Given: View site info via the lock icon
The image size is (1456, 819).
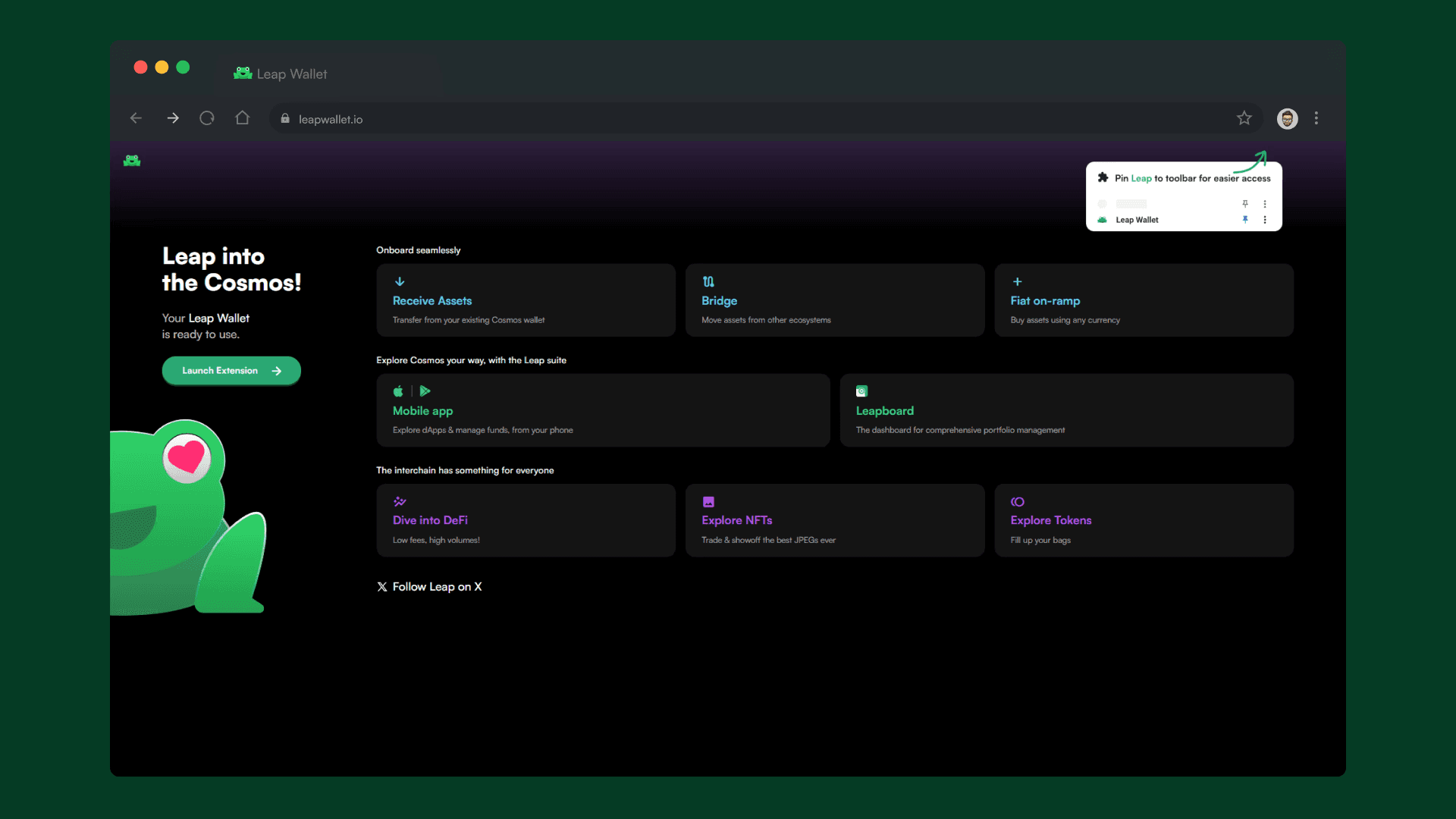Looking at the screenshot, I should 285,118.
